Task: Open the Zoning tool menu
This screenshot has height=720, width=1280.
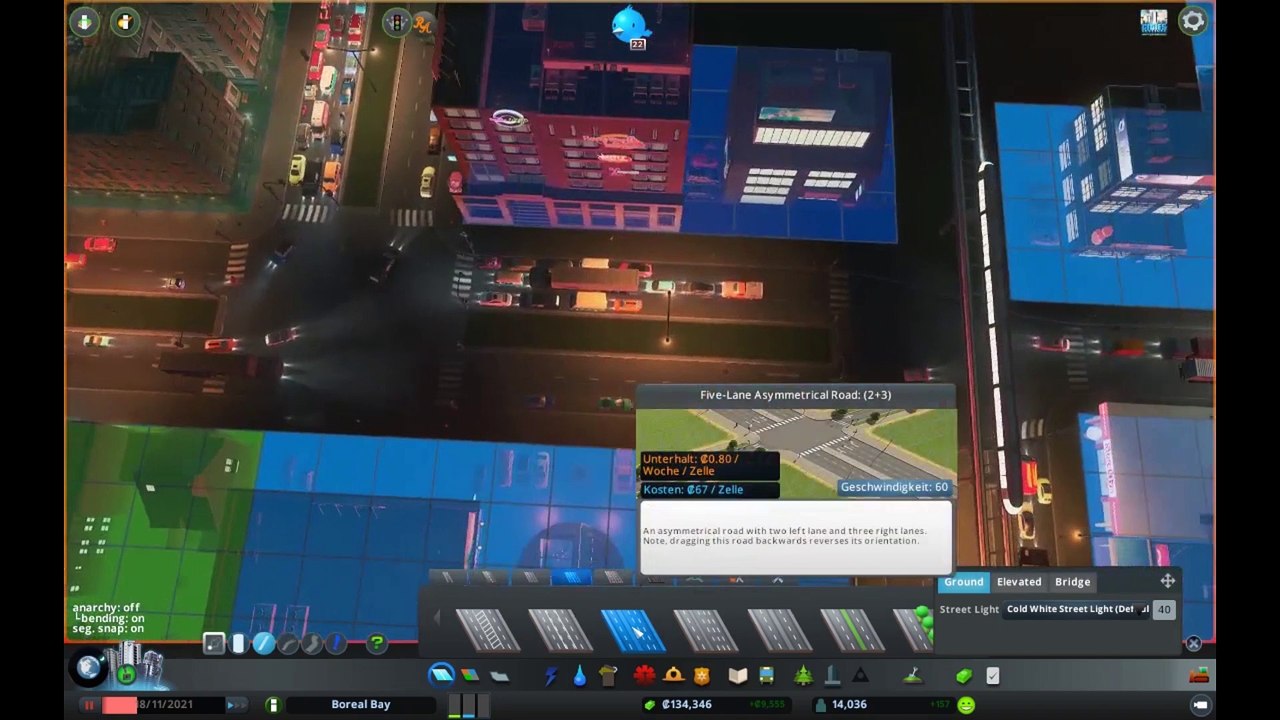Action: tap(470, 676)
